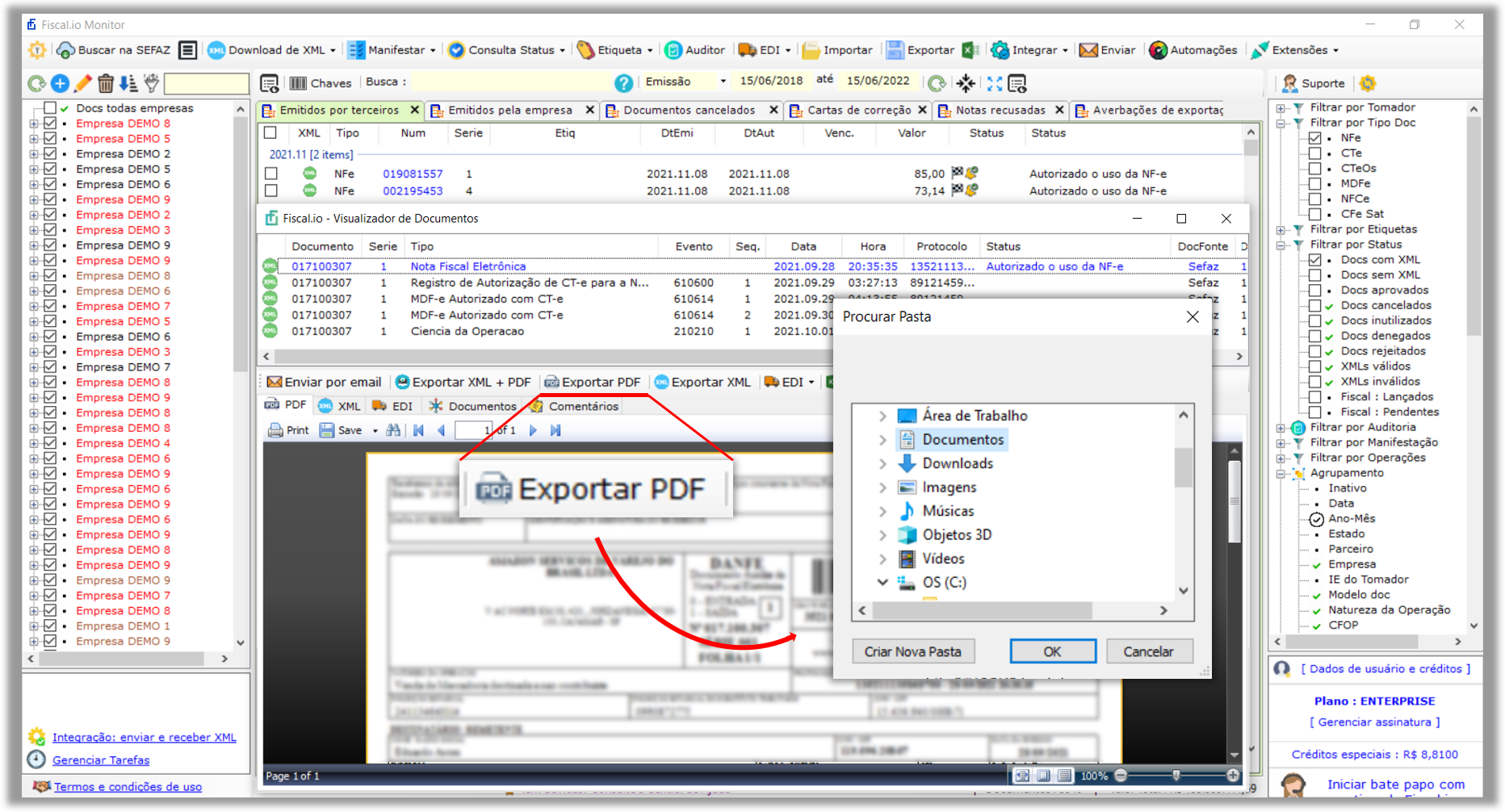Click the Buscar na SEFAZ toolbar icon
The width and height of the screenshot is (1505, 812).
[x=65, y=50]
